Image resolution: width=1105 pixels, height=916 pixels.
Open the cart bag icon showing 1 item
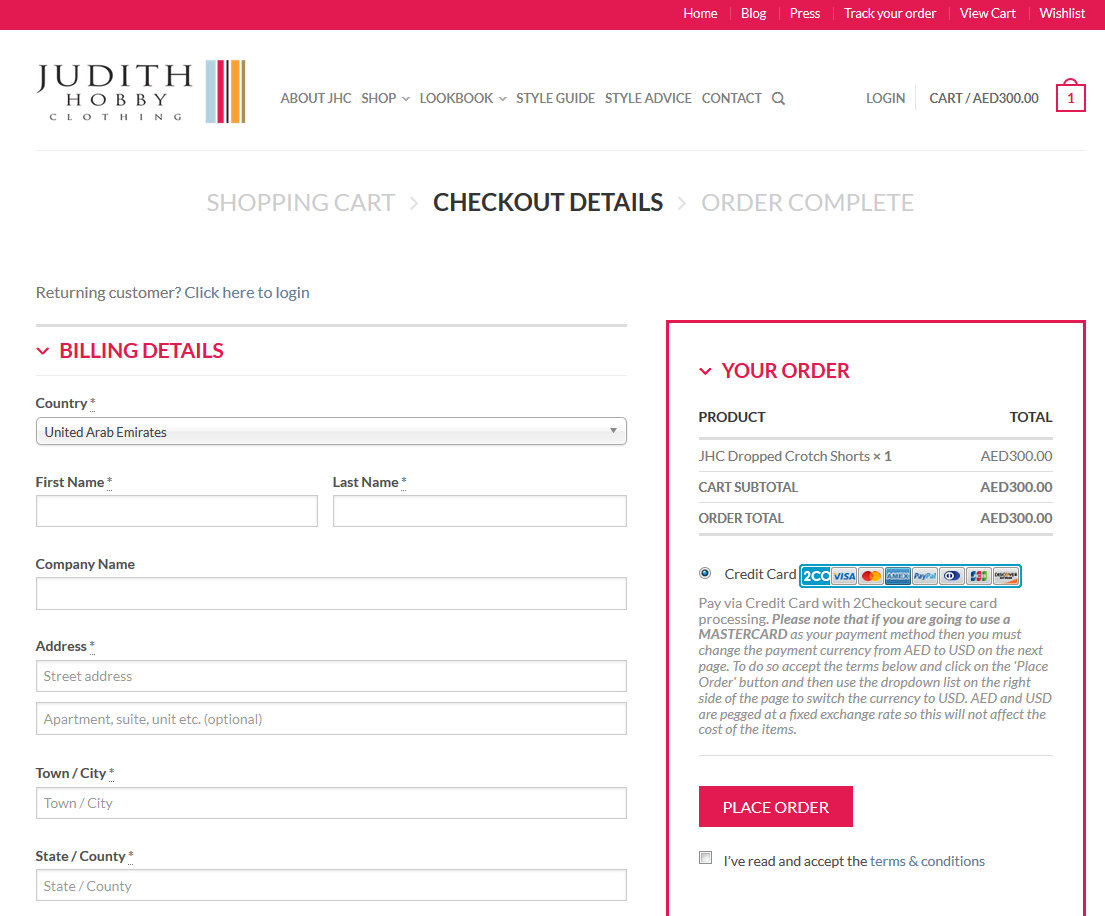coord(1070,98)
